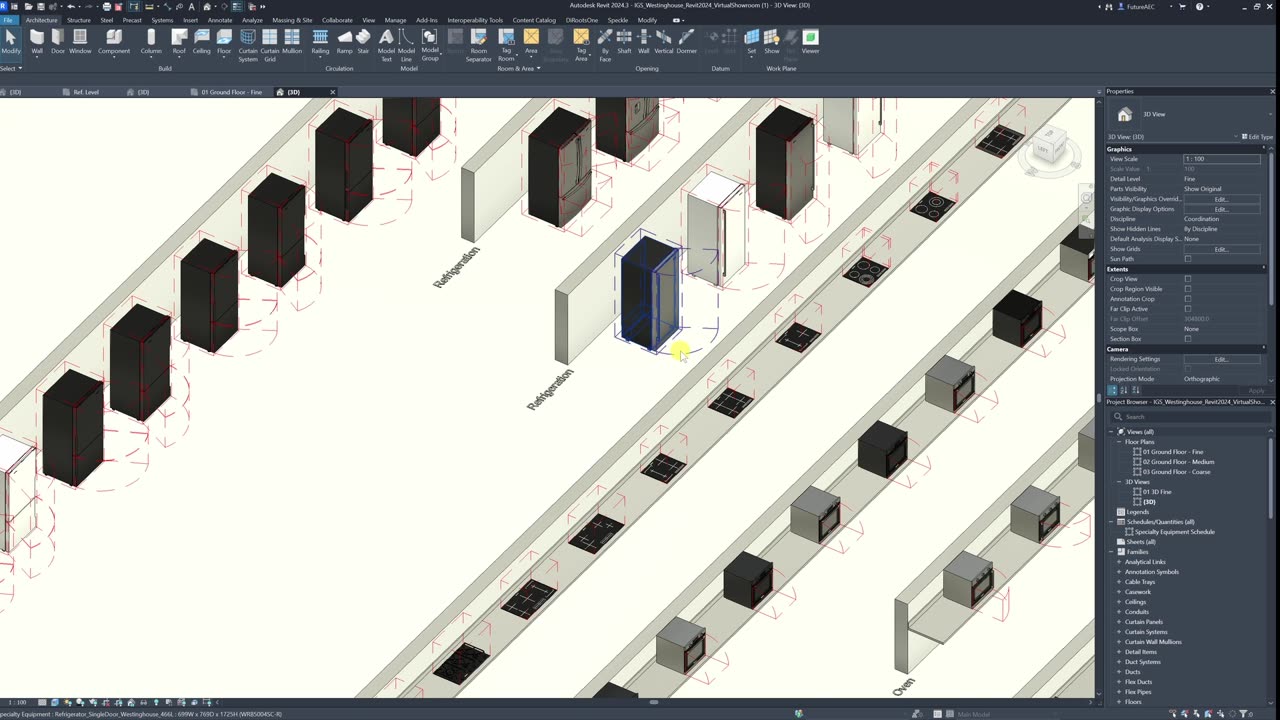
Task: Pick the Floor tool
Action: point(224,41)
